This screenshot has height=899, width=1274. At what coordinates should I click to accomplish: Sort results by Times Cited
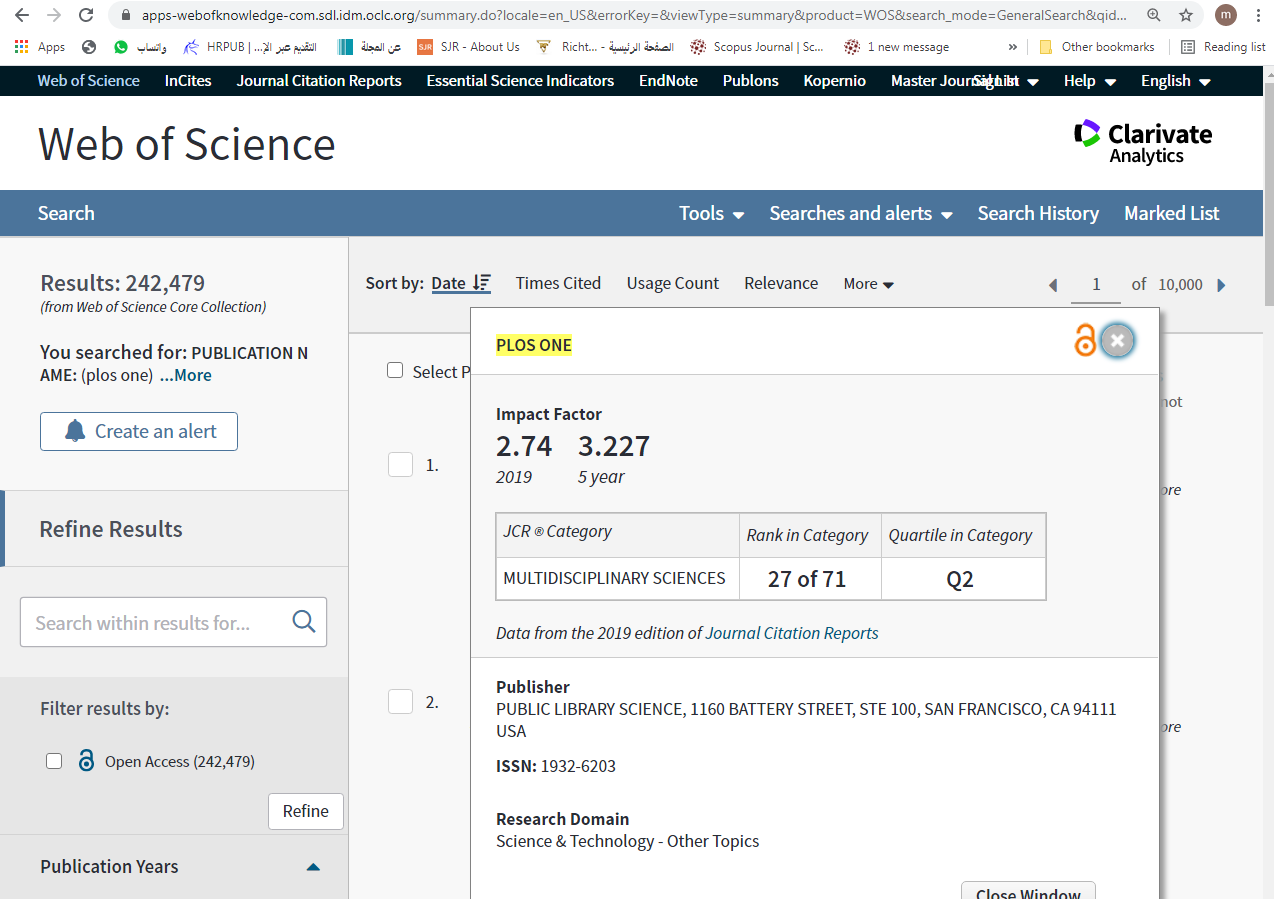558,283
